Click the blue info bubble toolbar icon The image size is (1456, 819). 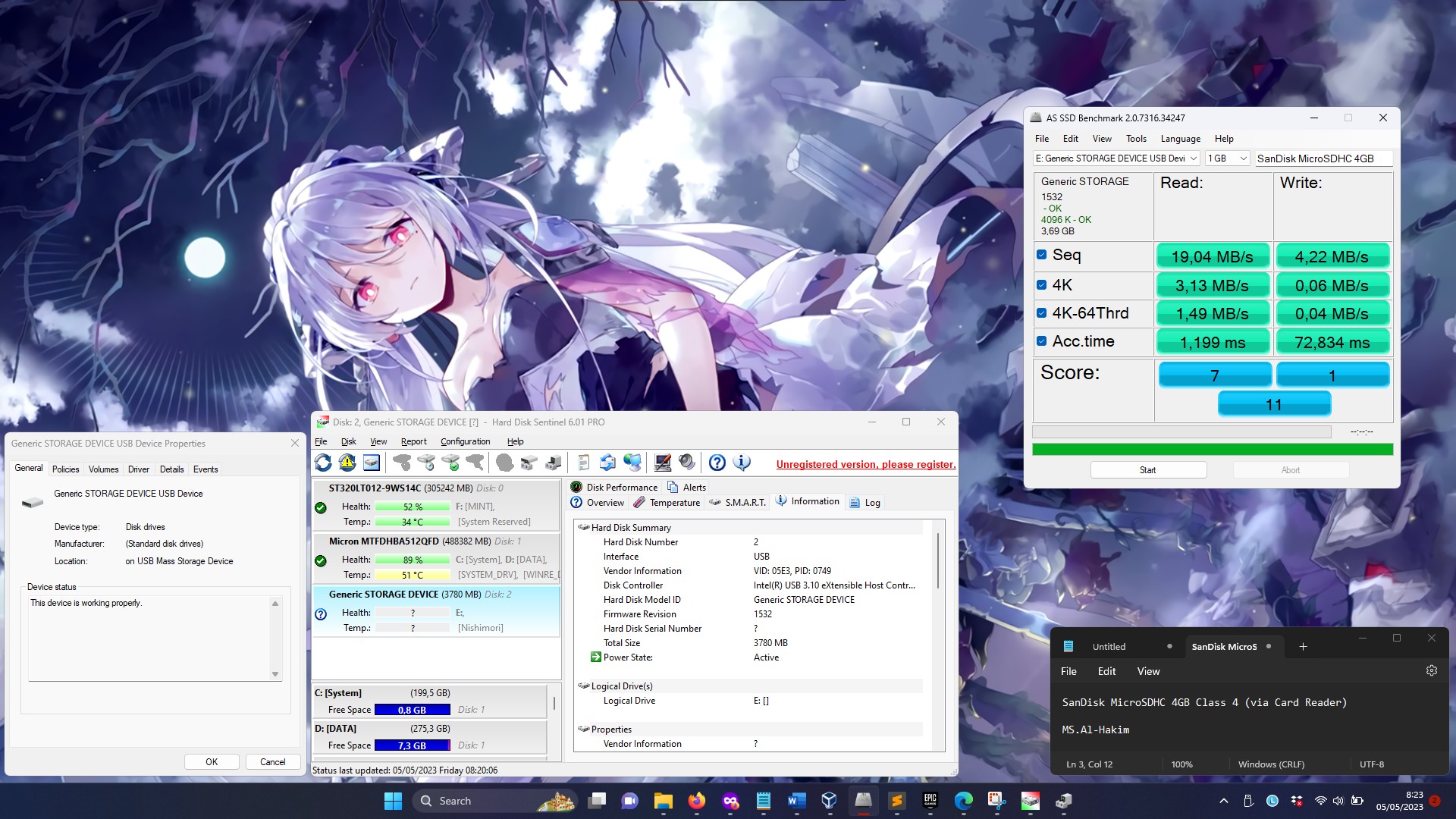point(742,462)
